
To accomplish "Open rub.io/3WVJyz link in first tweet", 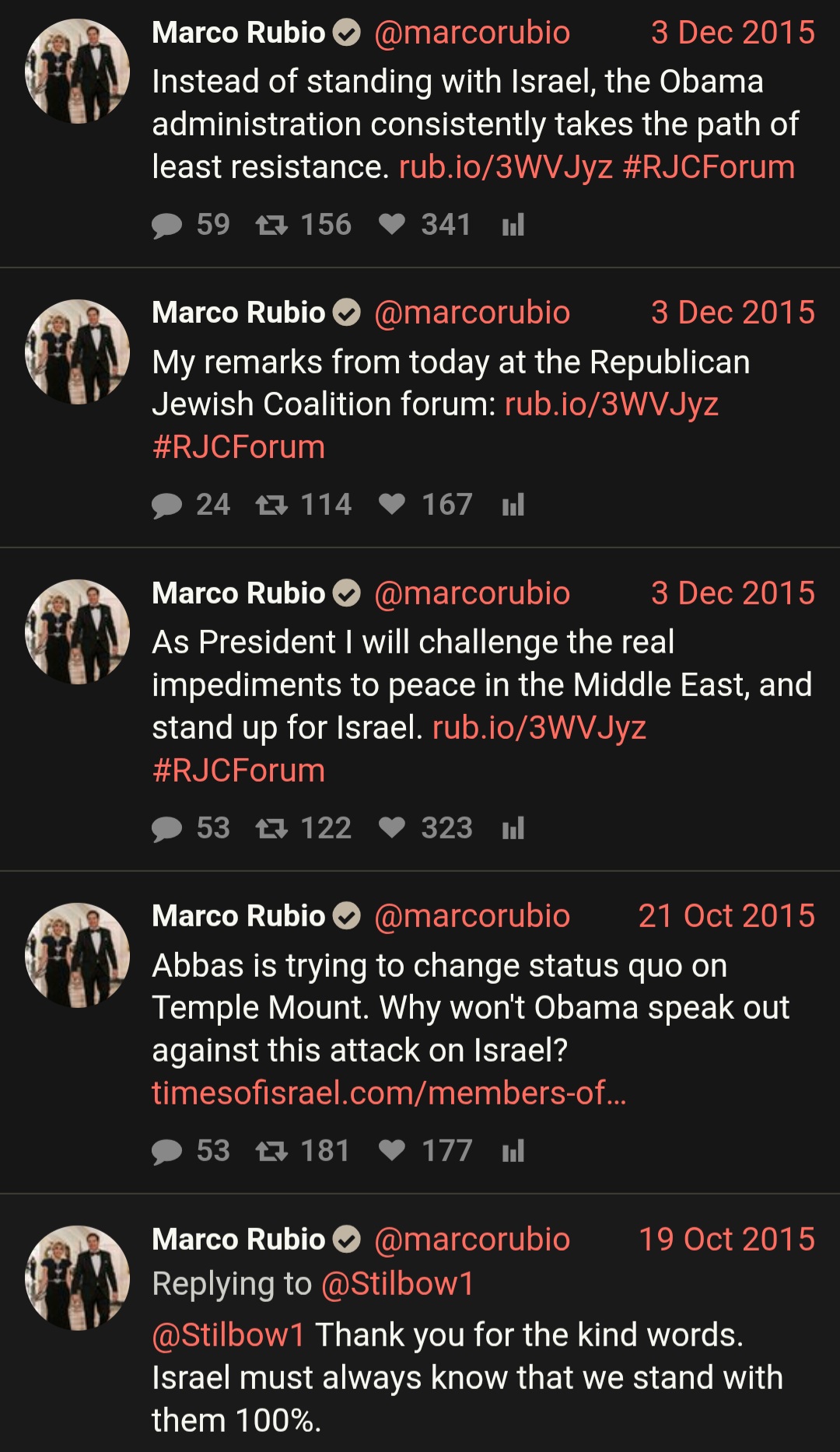I will 506,167.
